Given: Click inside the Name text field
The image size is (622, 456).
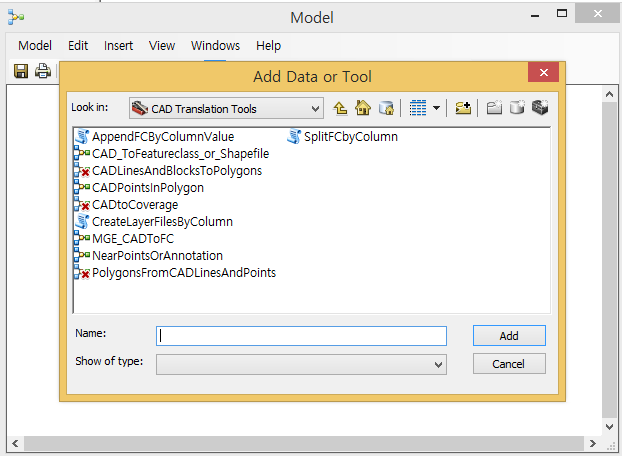Looking at the screenshot, I should [301, 336].
